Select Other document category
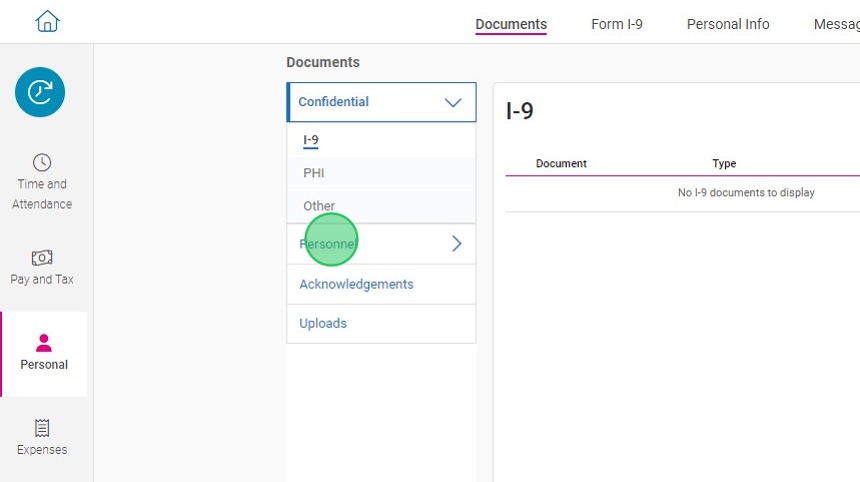Image resolution: width=860 pixels, height=482 pixels. tap(319, 206)
